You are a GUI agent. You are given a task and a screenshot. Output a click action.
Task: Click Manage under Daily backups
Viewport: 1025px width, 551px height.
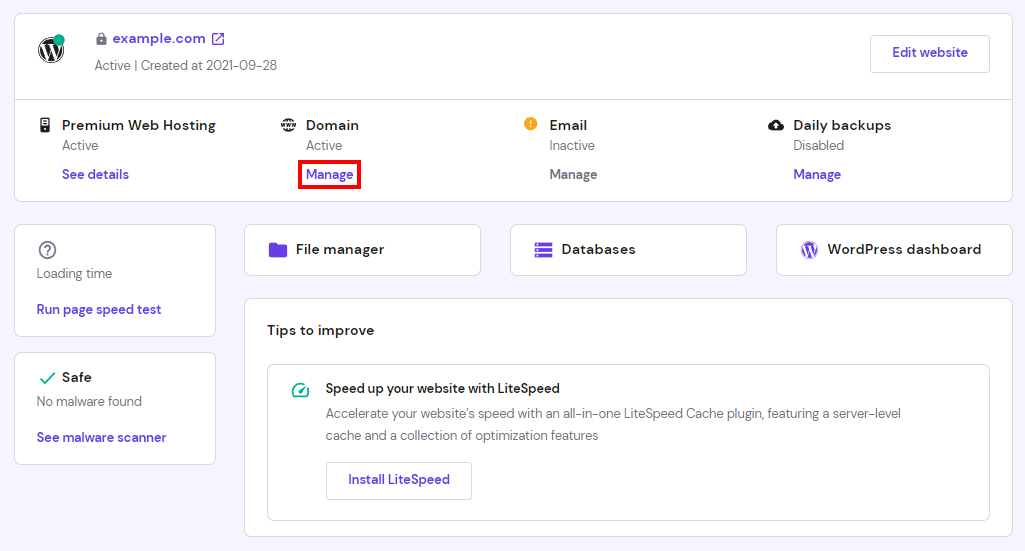click(x=817, y=174)
